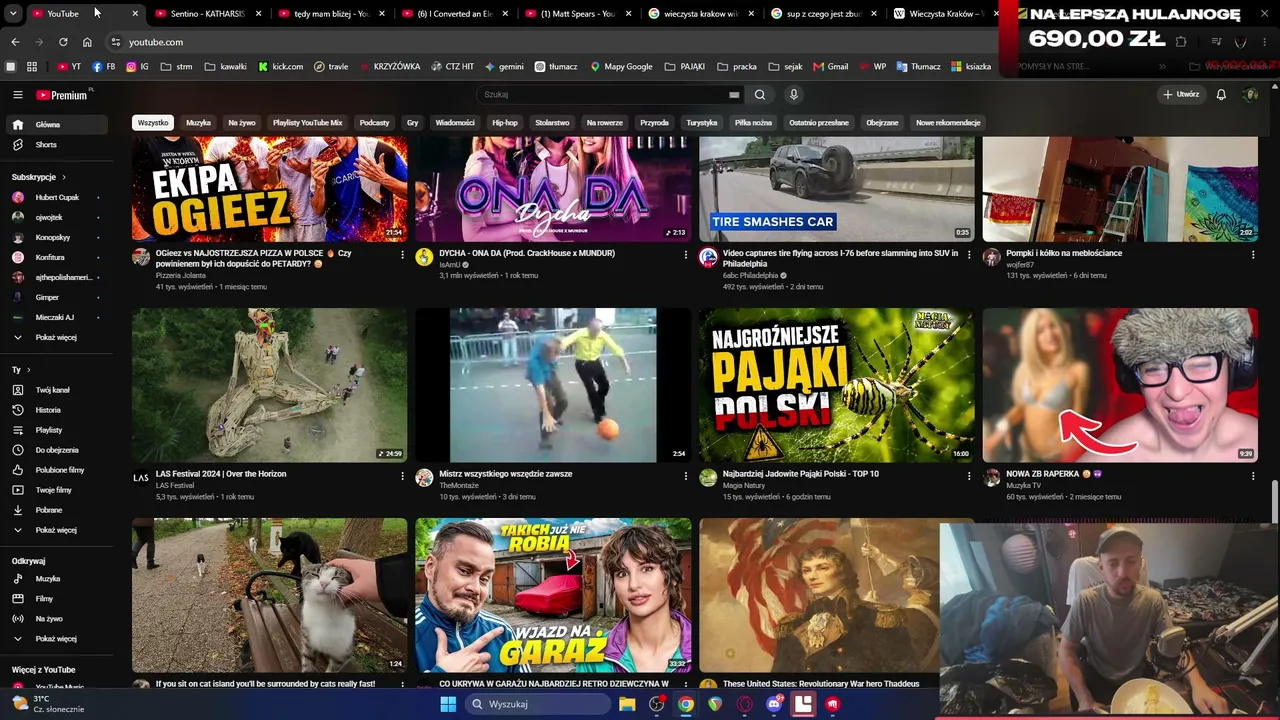Viewport: 1280px width, 720px height.
Task: Open the PAJĄKI bookmark folder
Action: click(x=685, y=67)
